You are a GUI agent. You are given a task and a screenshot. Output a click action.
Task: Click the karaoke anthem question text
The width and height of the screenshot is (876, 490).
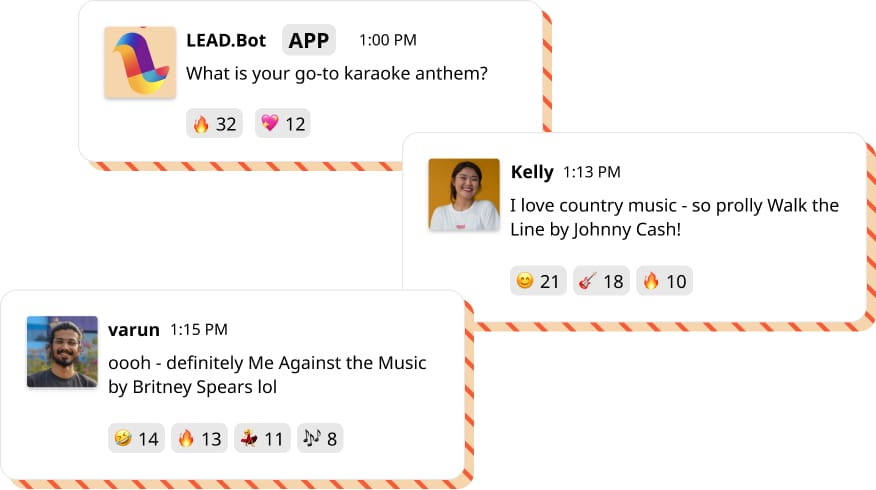tap(337, 74)
